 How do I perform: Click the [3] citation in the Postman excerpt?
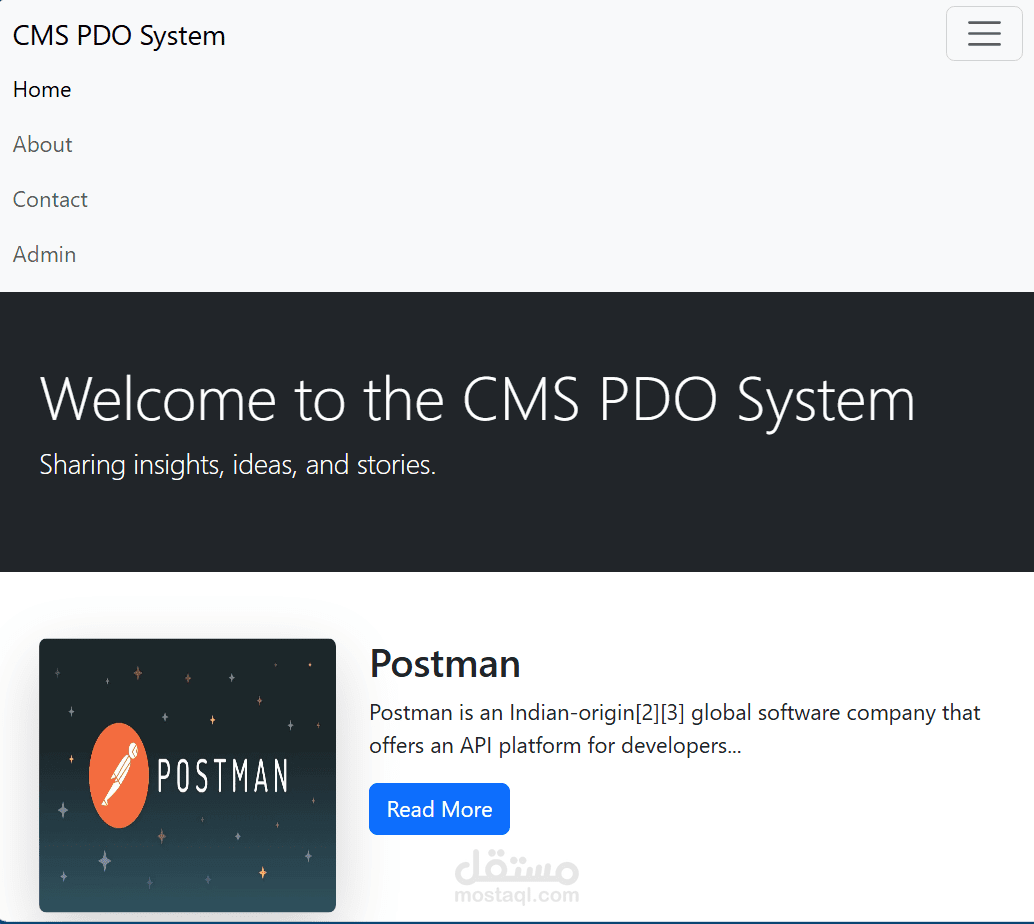pos(672,713)
